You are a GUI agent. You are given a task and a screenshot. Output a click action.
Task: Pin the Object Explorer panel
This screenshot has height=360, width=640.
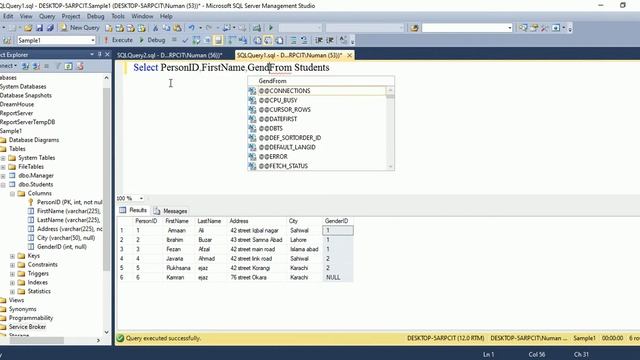[99, 54]
